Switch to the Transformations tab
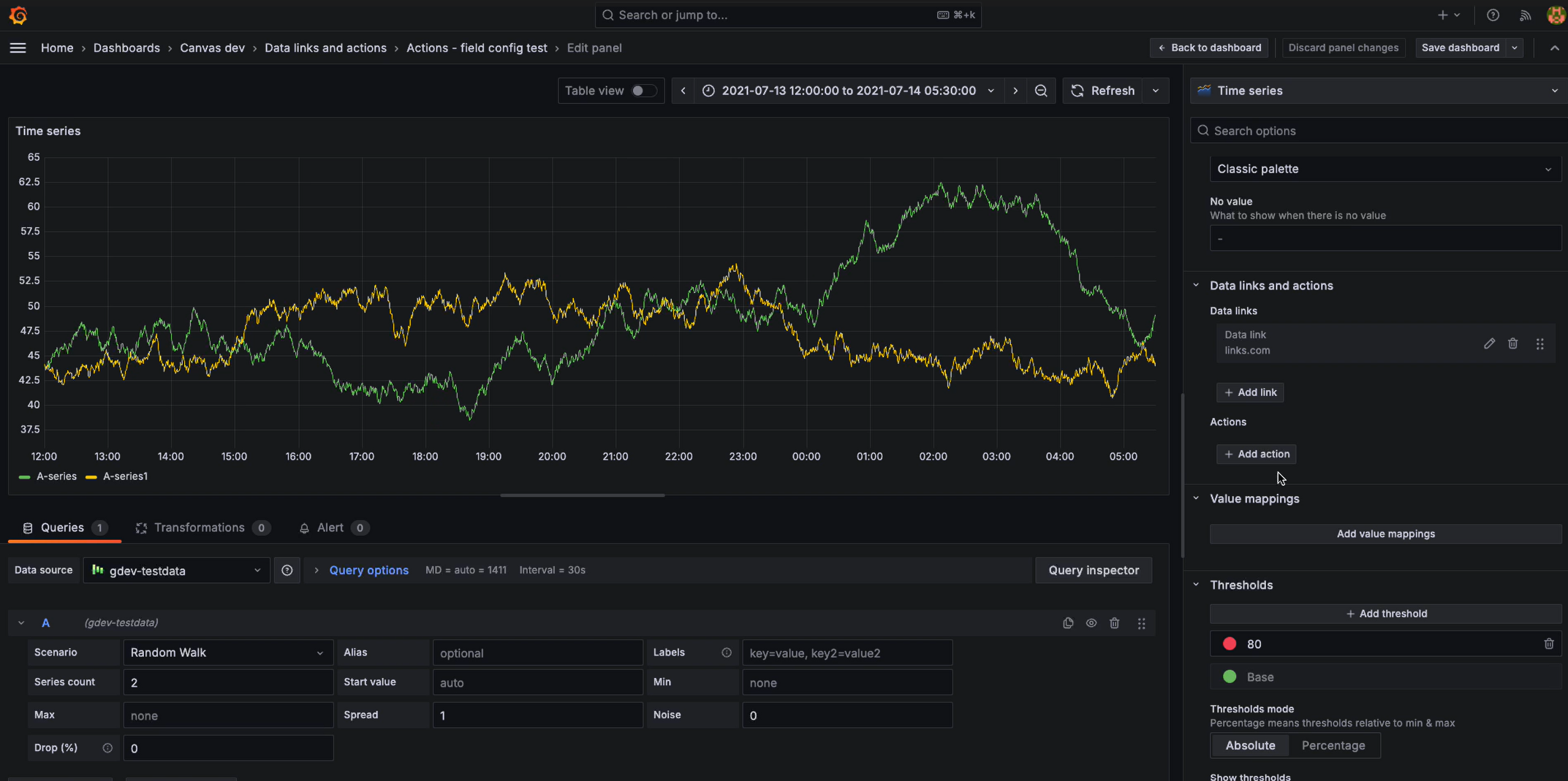This screenshot has width=1568, height=781. click(x=200, y=527)
